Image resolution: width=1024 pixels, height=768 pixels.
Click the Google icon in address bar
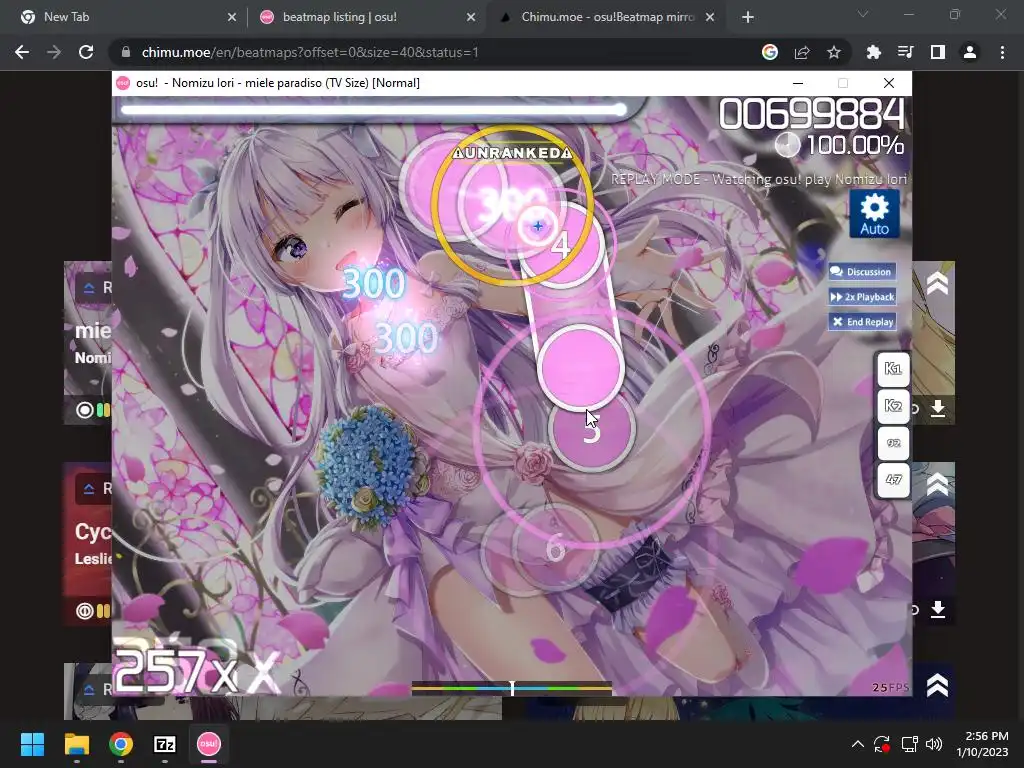click(x=770, y=52)
